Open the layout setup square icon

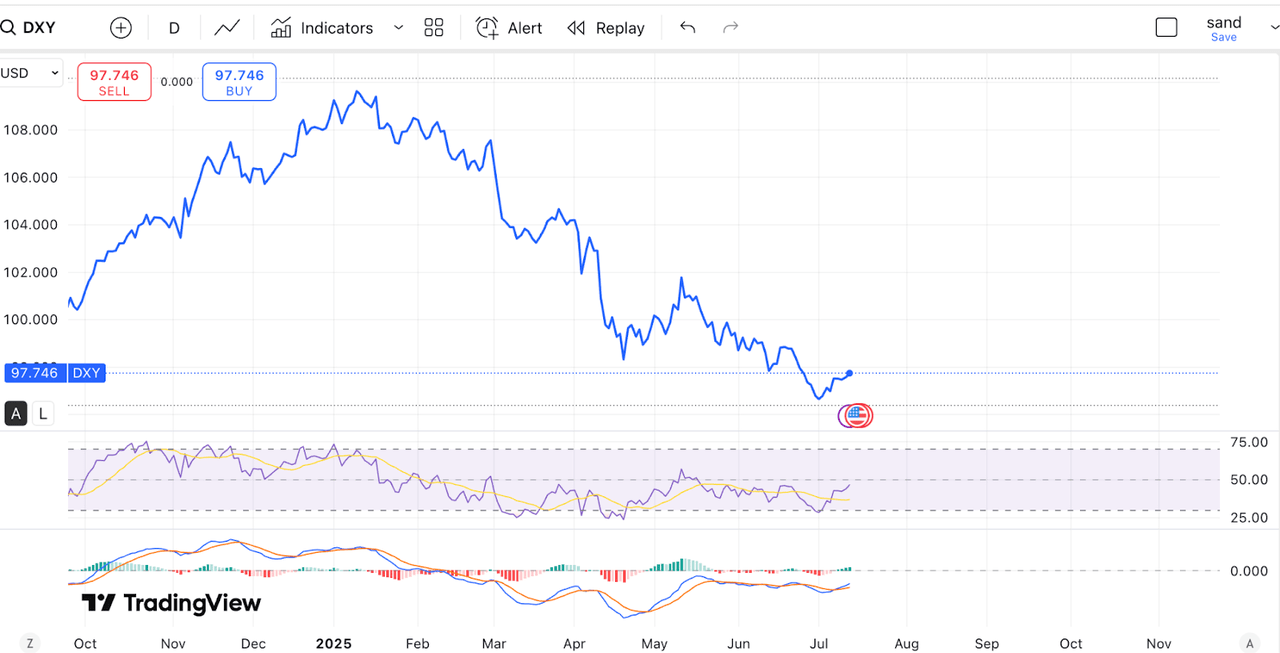pos(1166,28)
